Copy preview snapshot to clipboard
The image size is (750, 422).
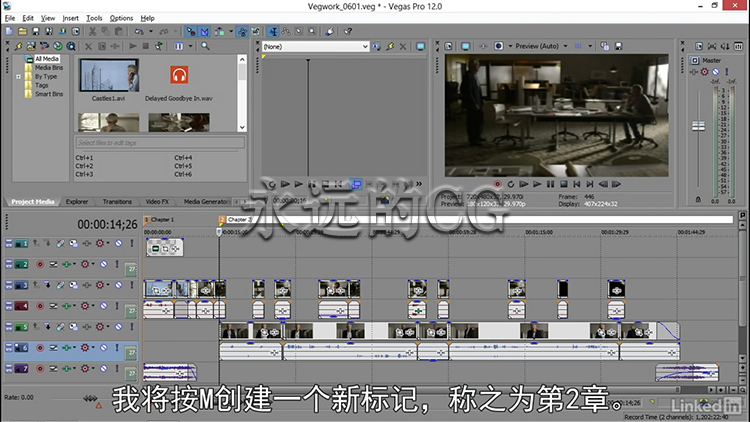tap(605, 46)
